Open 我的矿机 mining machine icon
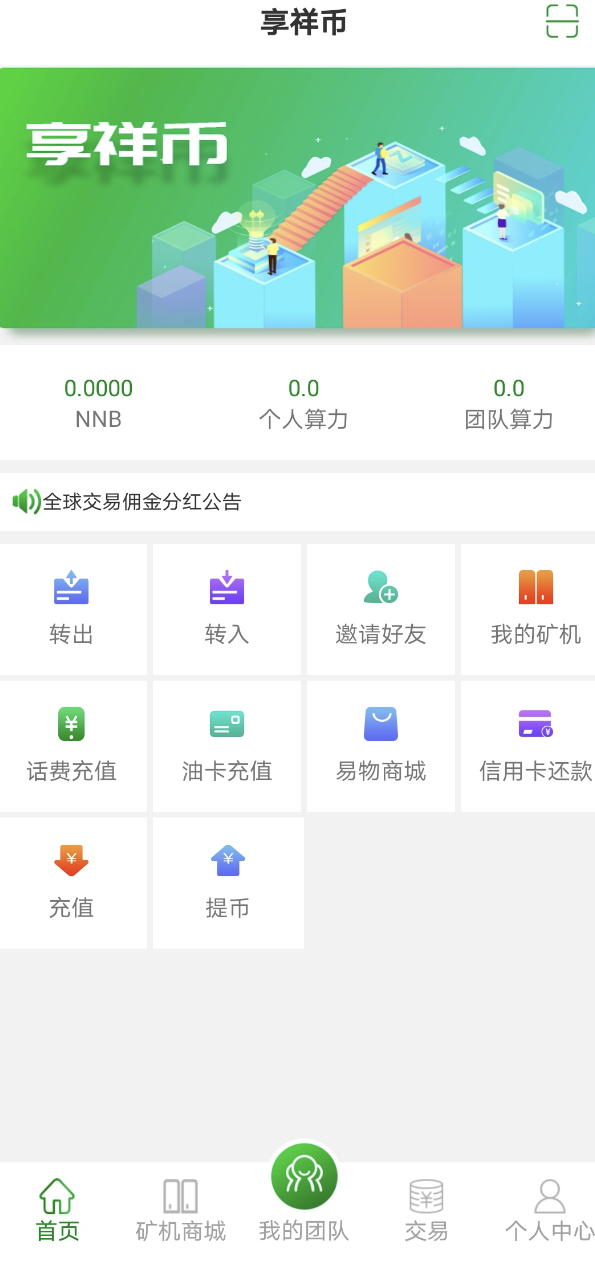Viewport: 595px width, 1261px height. 536,586
